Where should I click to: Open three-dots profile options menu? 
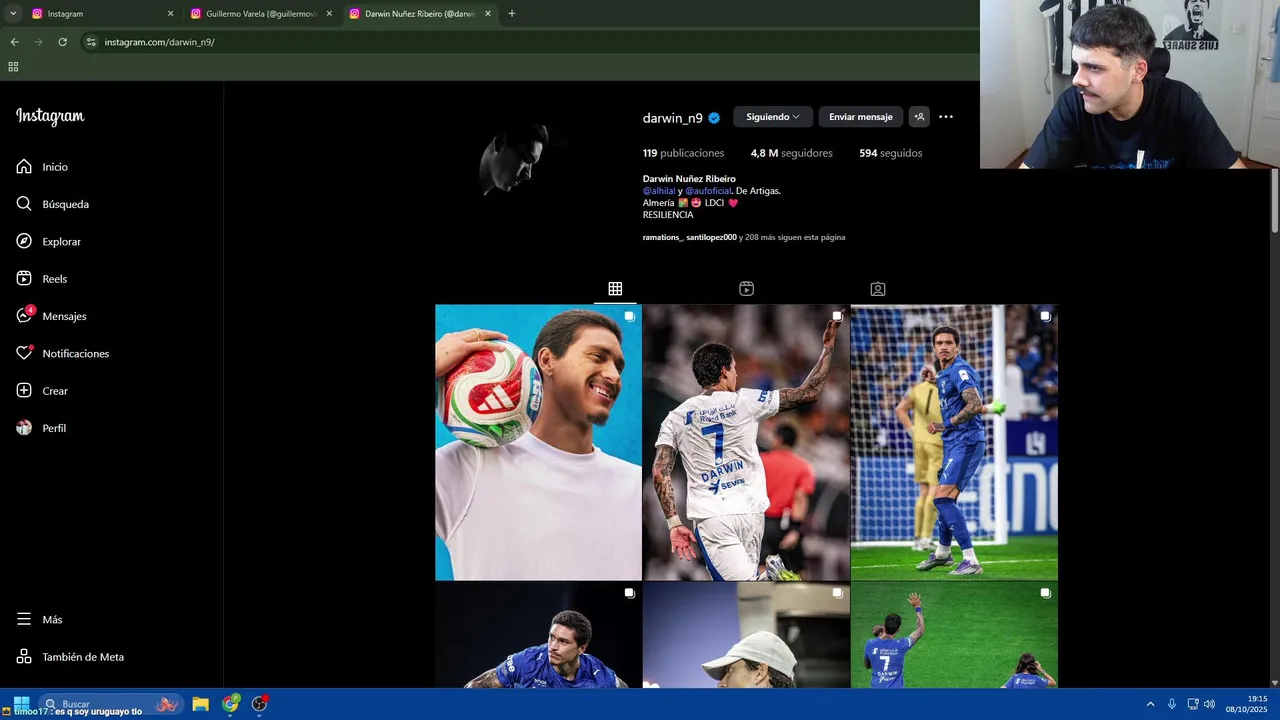(946, 117)
